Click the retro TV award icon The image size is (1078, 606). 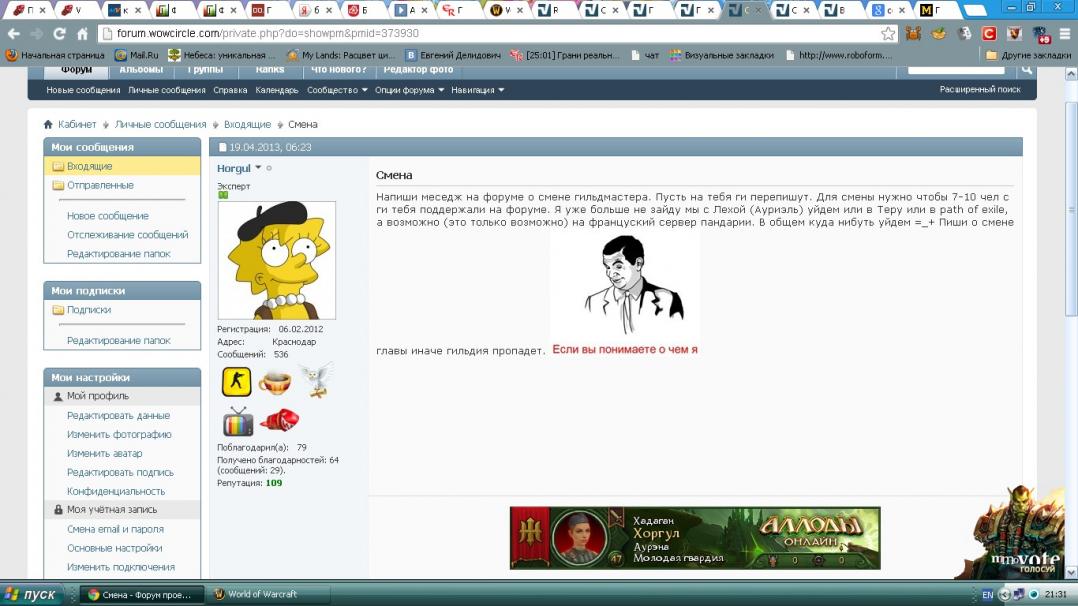pyautogui.click(x=237, y=421)
